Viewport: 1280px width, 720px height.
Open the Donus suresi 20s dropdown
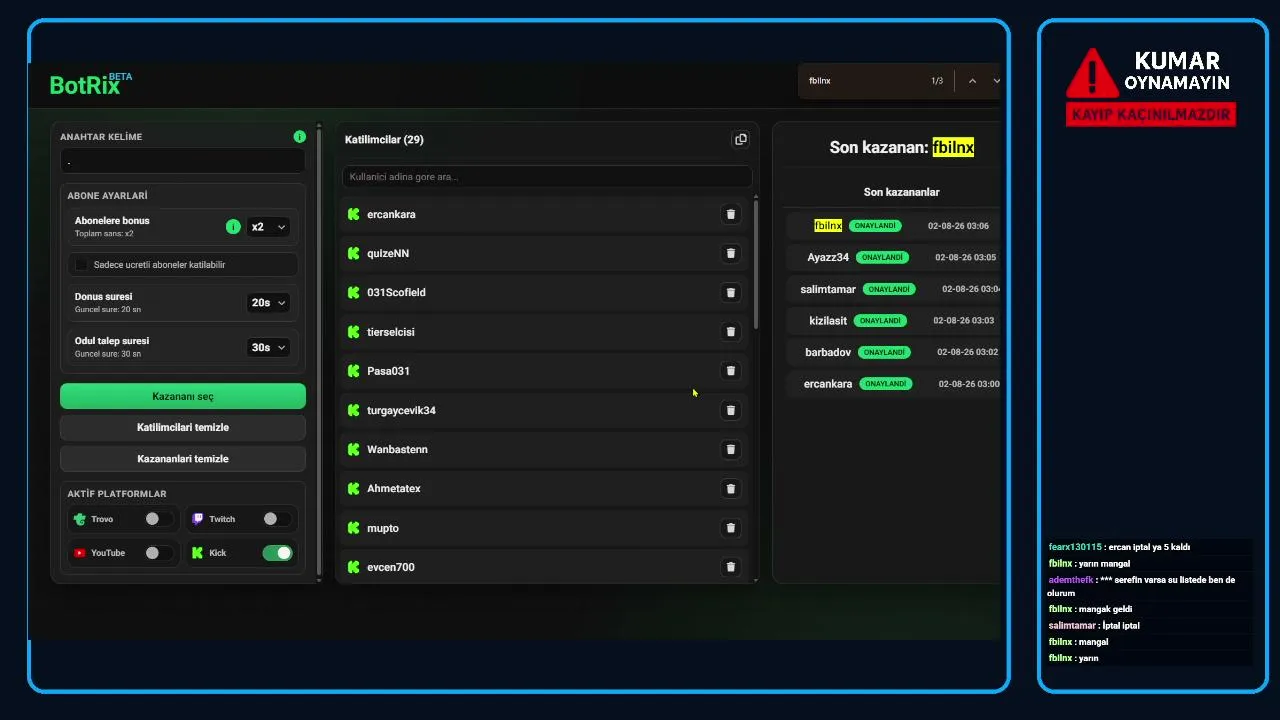[x=268, y=302]
